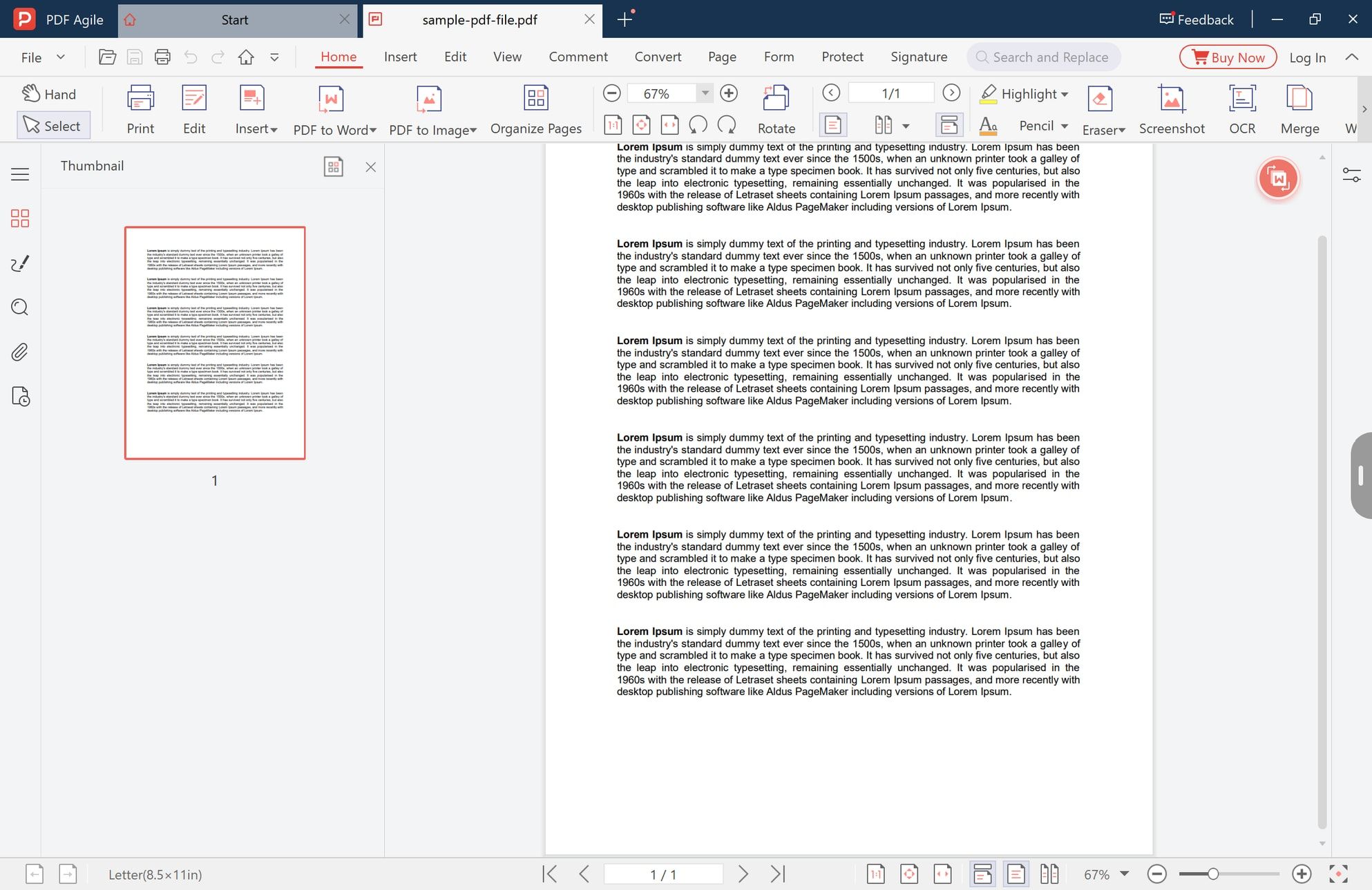Expand the PDF to Word dropdown
The image size is (1372, 890).
(373, 131)
